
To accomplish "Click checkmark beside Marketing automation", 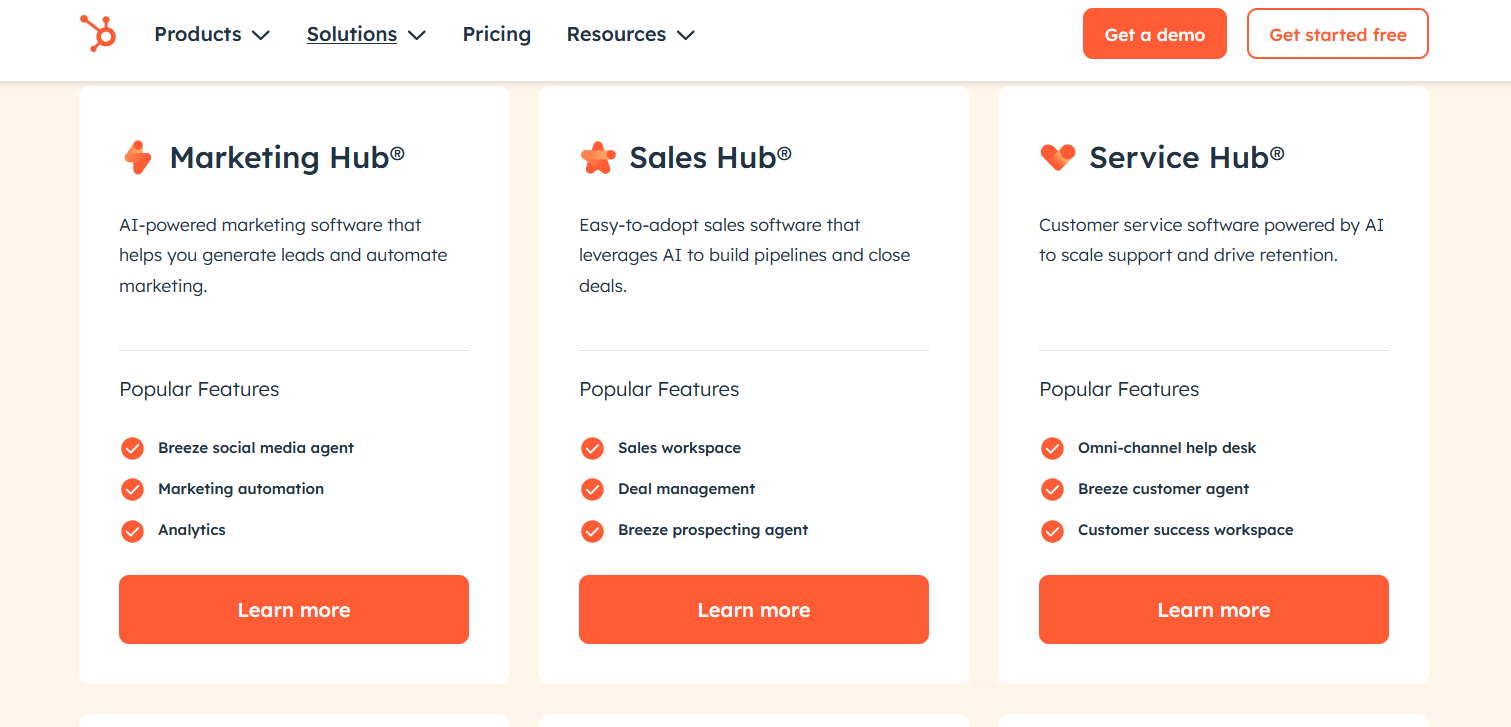I will click(132, 489).
